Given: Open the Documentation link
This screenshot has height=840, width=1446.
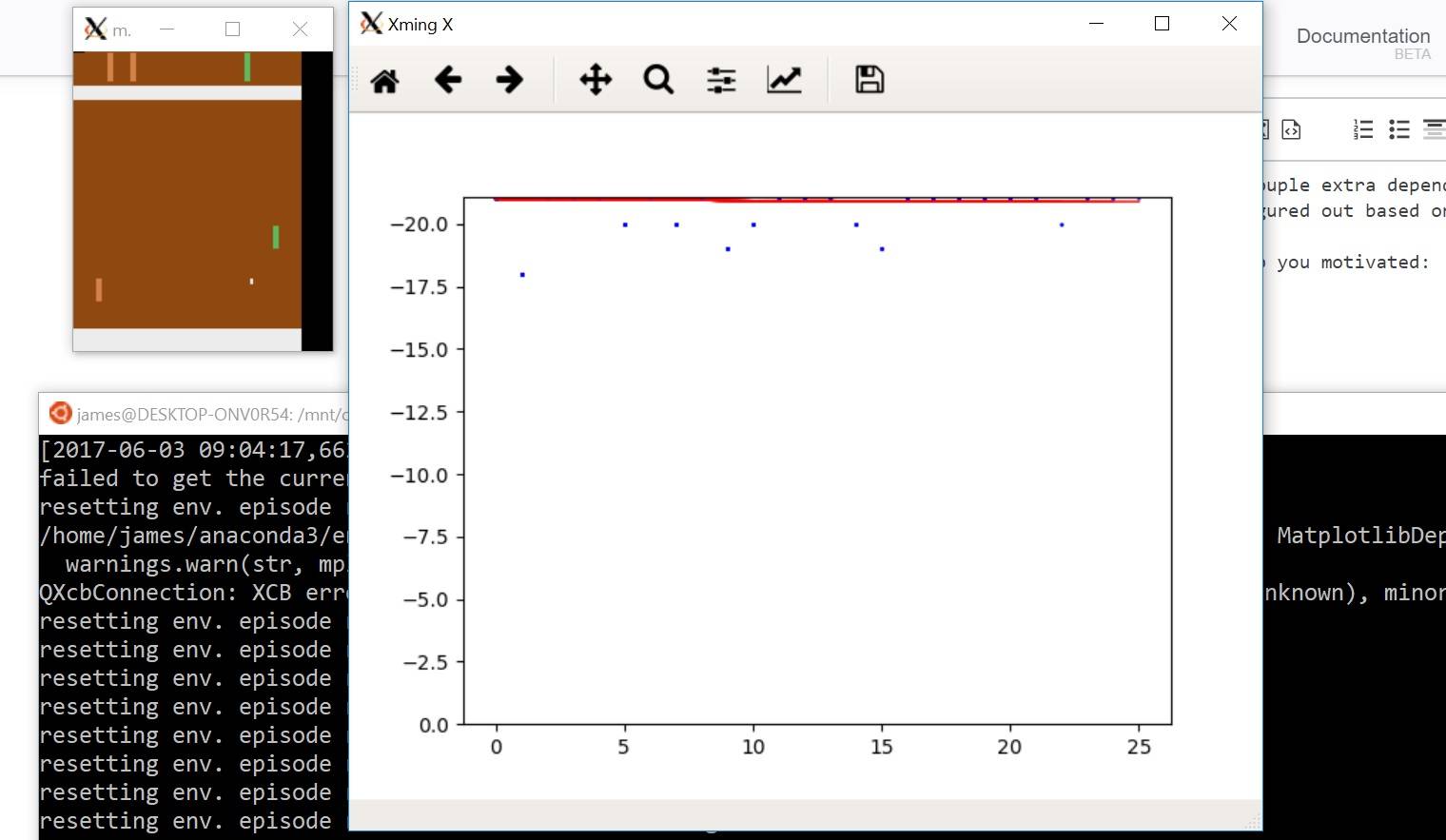Looking at the screenshot, I should pyautogui.click(x=1362, y=36).
